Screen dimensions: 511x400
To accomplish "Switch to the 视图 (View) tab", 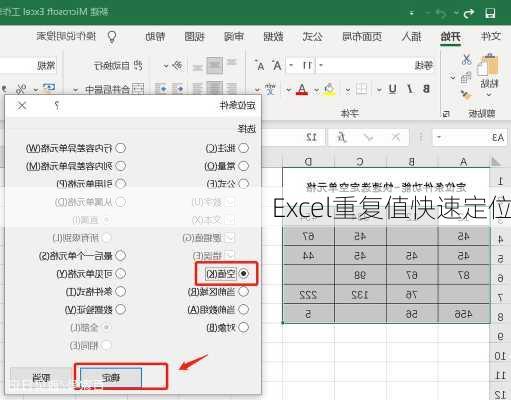I will tap(194, 36).
